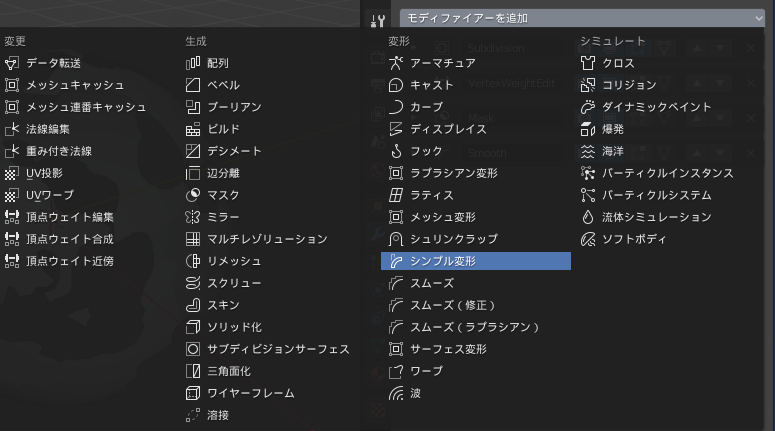Image resolution: width=775 pixels, height=431 pixels.
Task: Click the ワープ icon
Action: click(x=396, y=371)
